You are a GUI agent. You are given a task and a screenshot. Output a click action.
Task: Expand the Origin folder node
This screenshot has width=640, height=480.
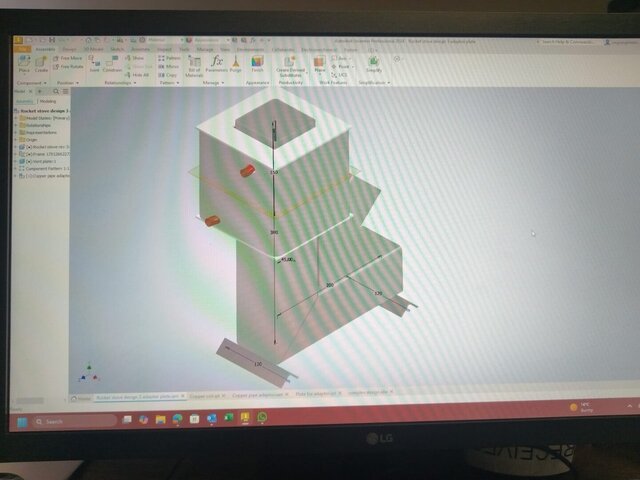[x=16, y=140]
